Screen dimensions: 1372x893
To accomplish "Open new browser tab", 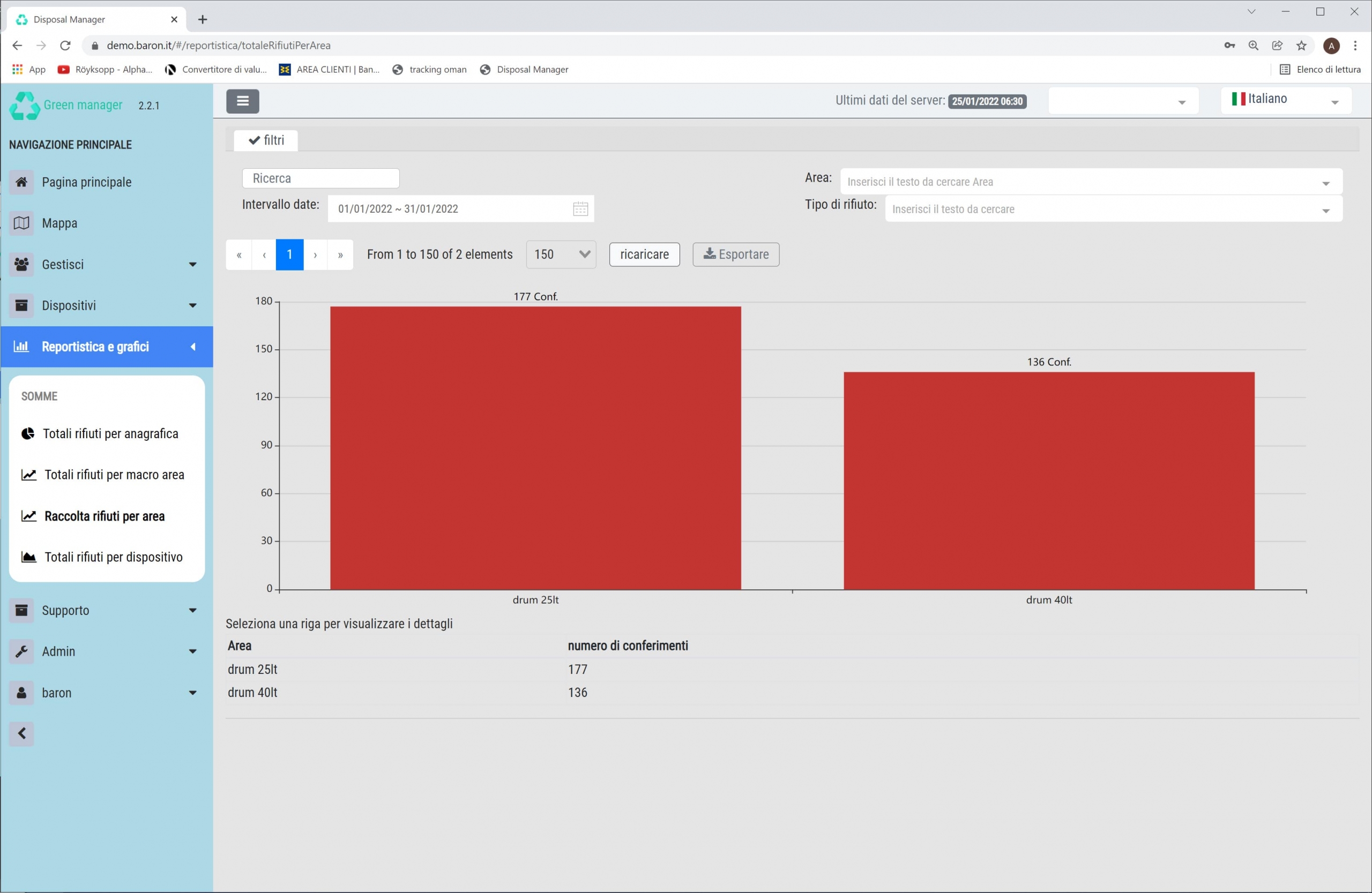I will 203,20.
